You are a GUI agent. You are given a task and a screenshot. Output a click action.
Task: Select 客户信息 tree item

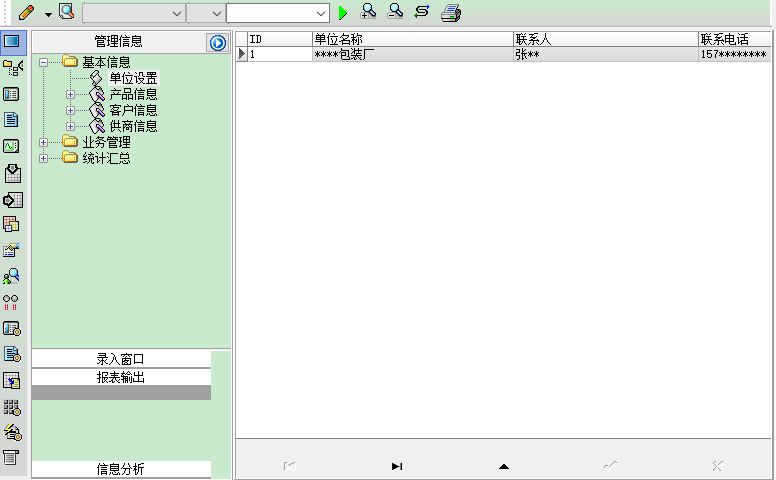click(133, 110)
